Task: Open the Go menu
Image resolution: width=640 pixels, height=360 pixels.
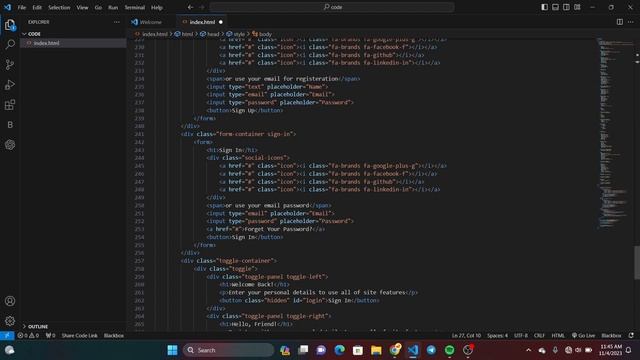Action: (98, 7)
